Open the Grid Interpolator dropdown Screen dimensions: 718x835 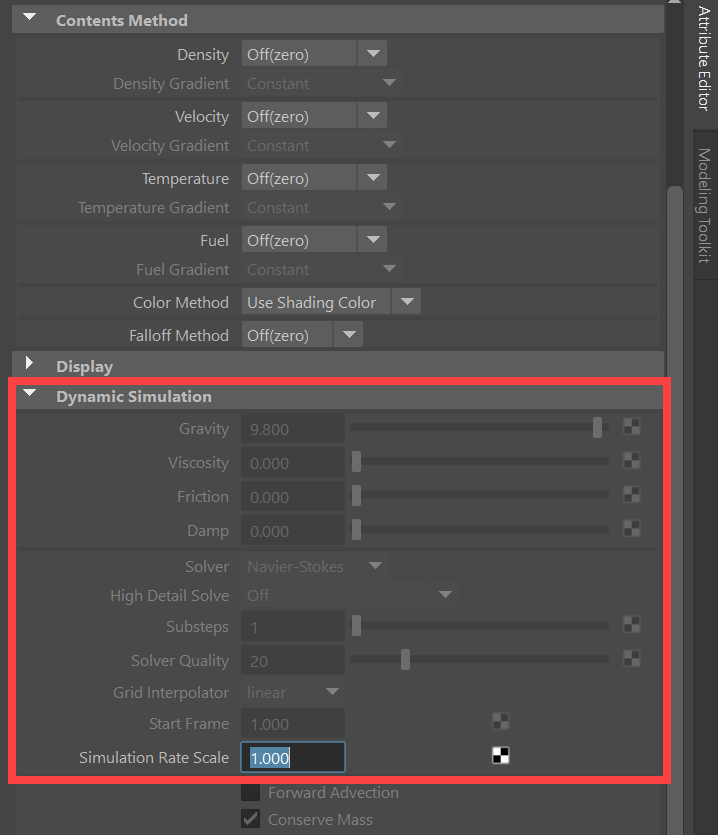coord(293,692)
